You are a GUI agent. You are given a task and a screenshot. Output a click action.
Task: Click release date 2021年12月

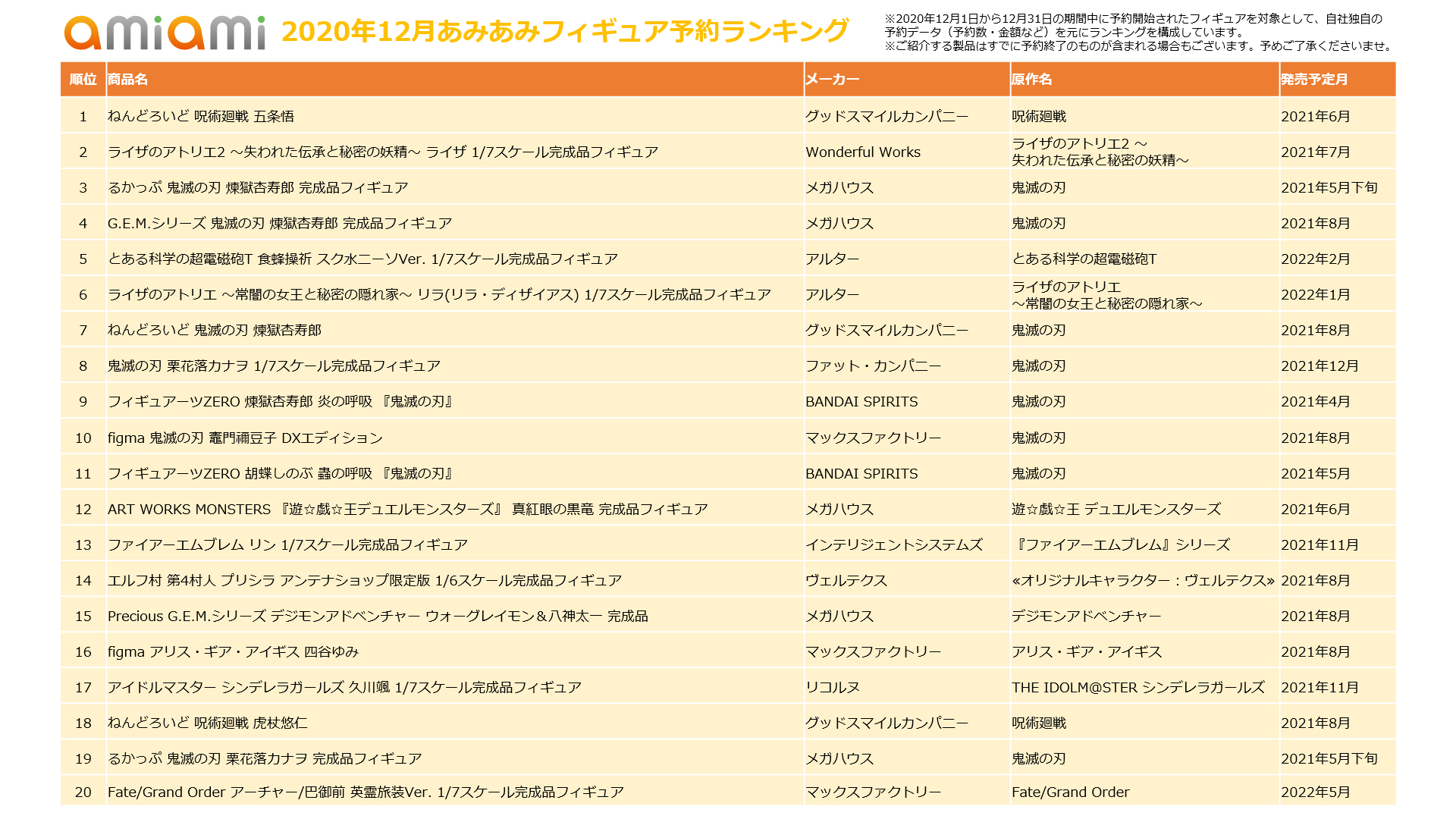1319,366
